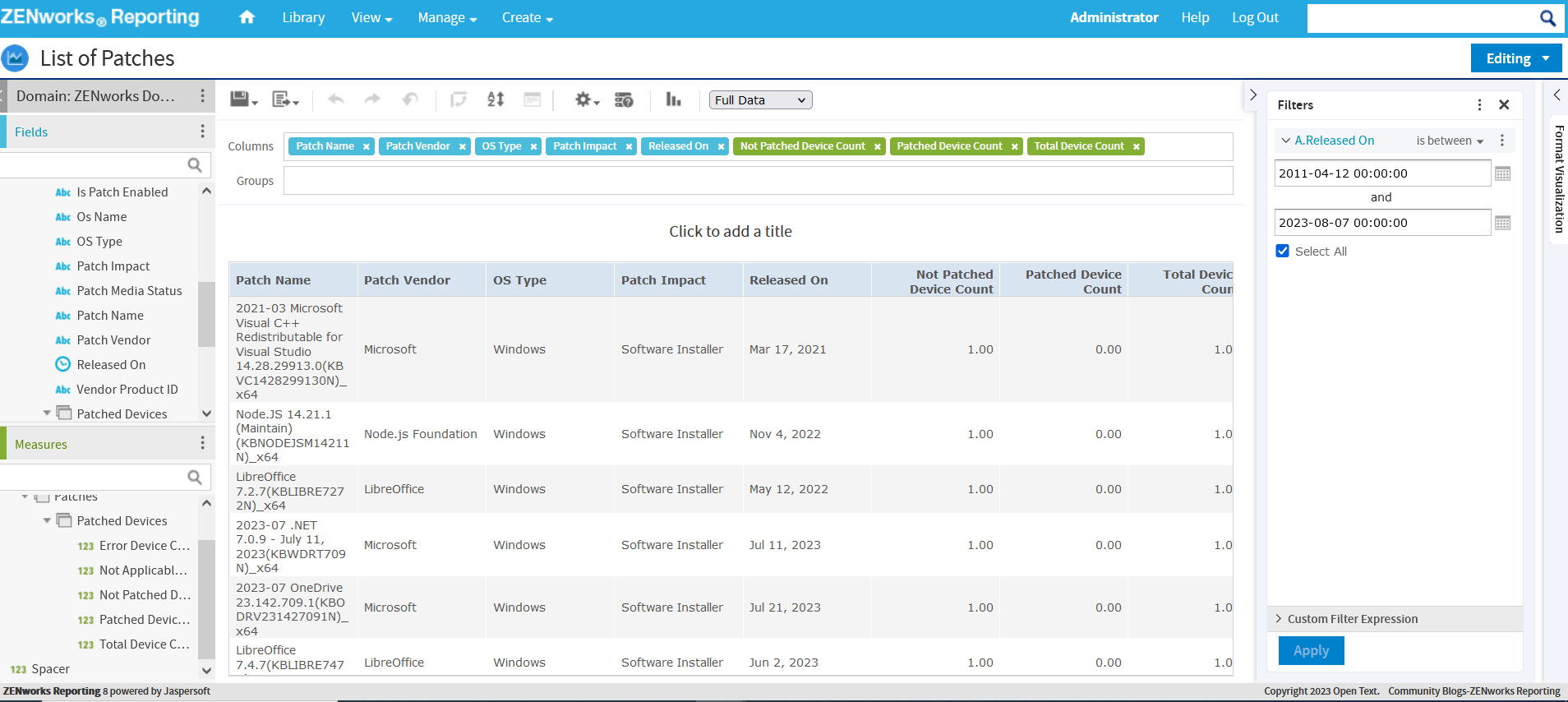Click the search magnifier in top bar
This screenshot has width=1568, height=702.
click(1547, 18)
